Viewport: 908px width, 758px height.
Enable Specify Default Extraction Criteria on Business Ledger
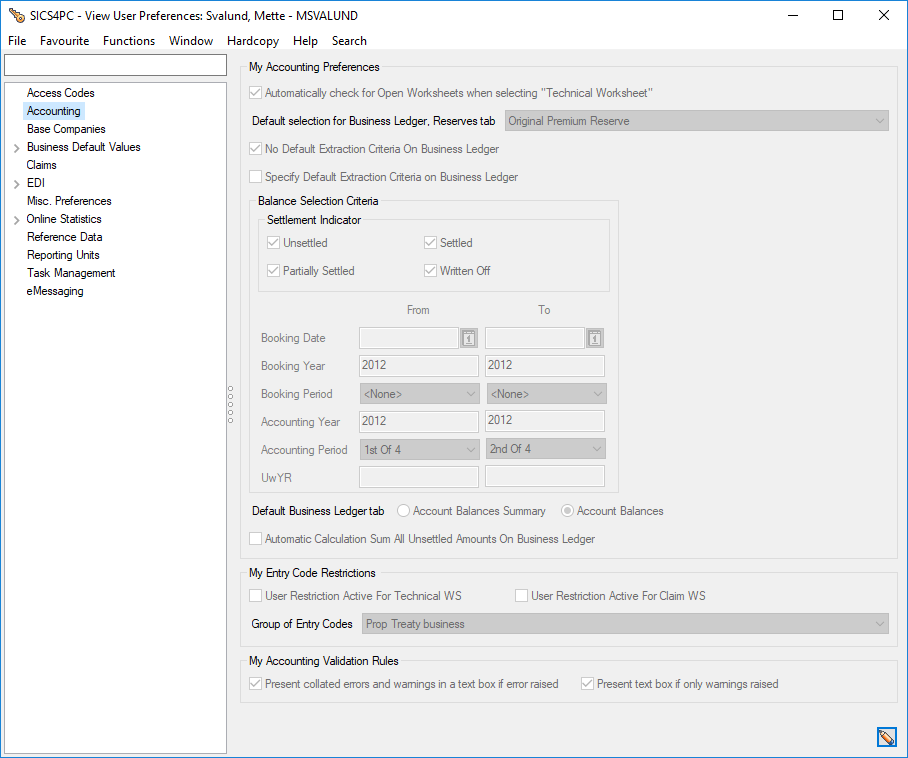tap(255, 177)
